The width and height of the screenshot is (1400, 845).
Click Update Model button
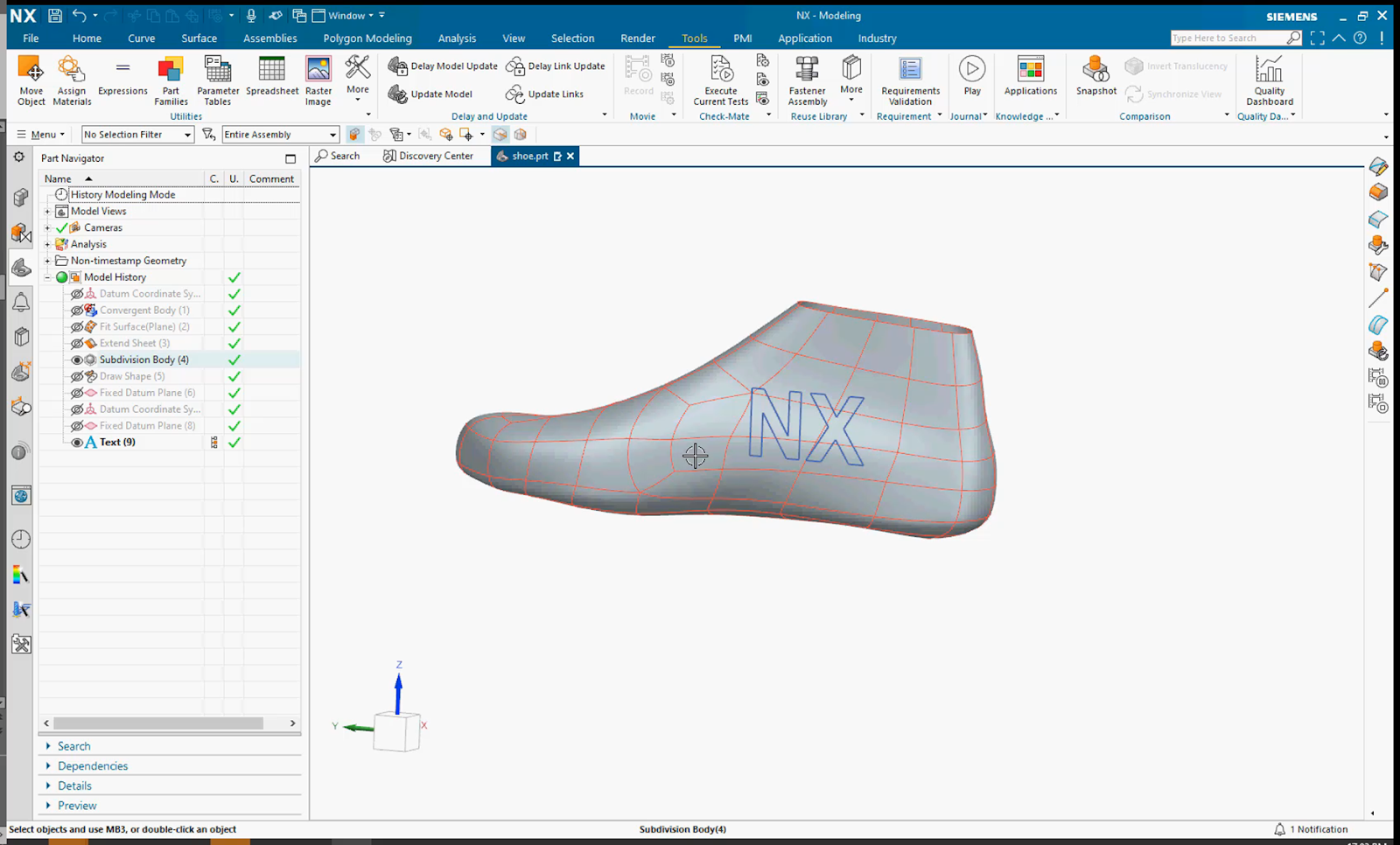tap(430, 94)
